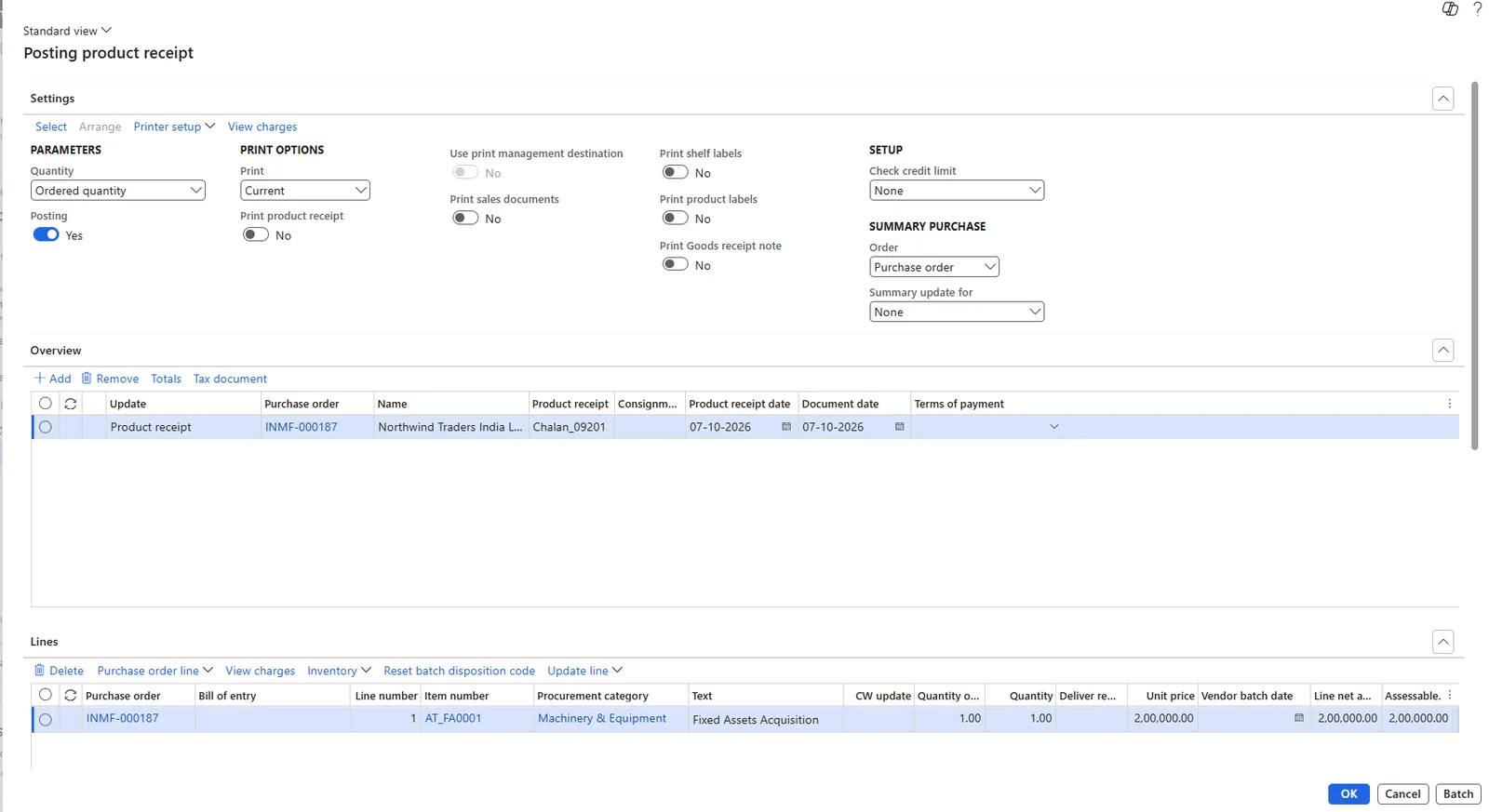Open the Copilot icon at top right
This screenshot has width=1489, height=812.
(x=1449, y=9)
